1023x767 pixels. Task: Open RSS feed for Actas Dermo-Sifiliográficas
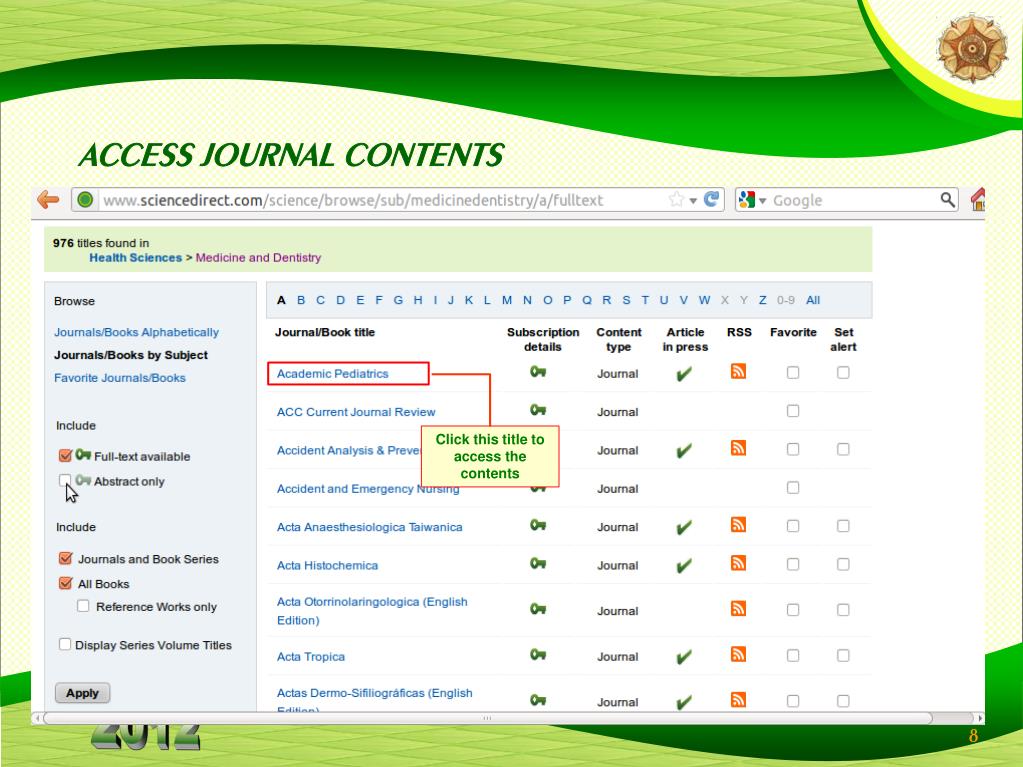point(738,700)
